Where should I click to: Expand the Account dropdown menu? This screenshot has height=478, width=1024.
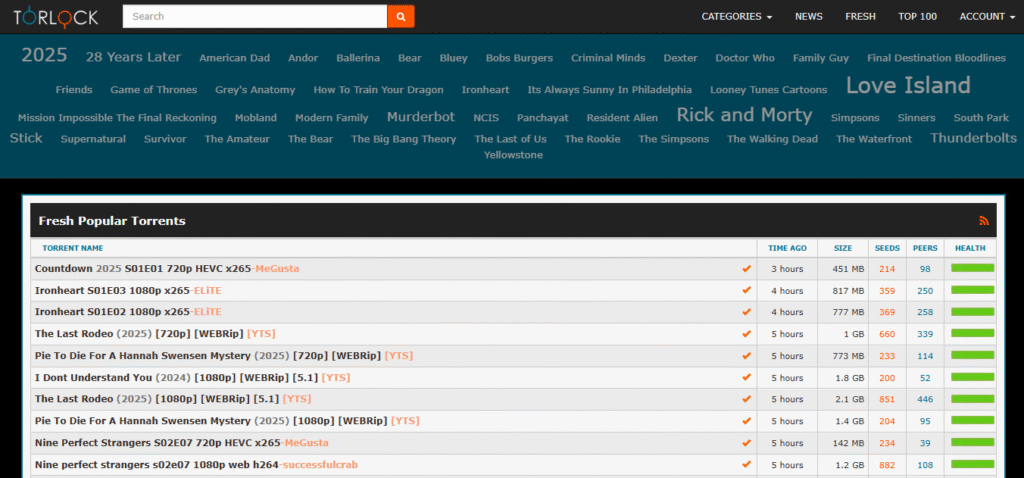(x=987, y=16)
